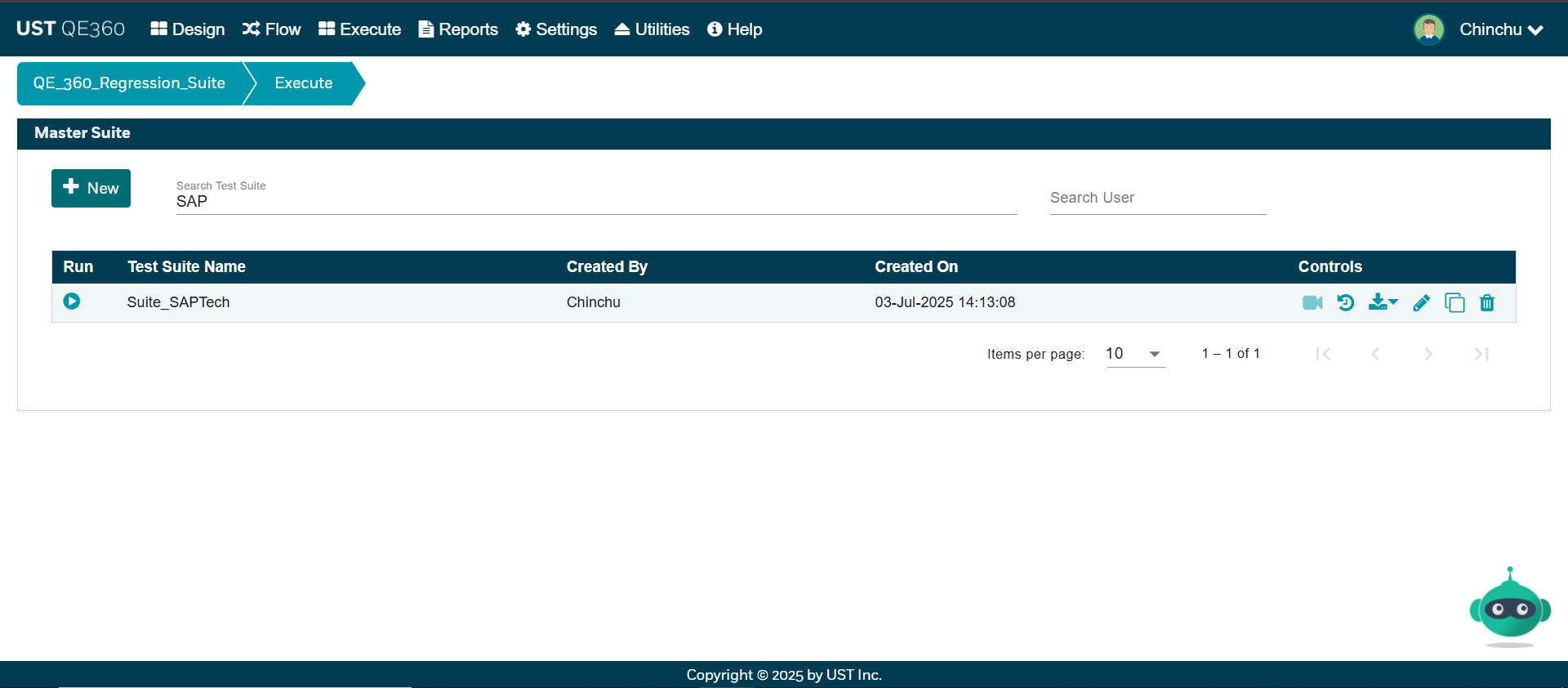Edit Suite_SAPTech with the pencil icon

(x=1421, y=303)
